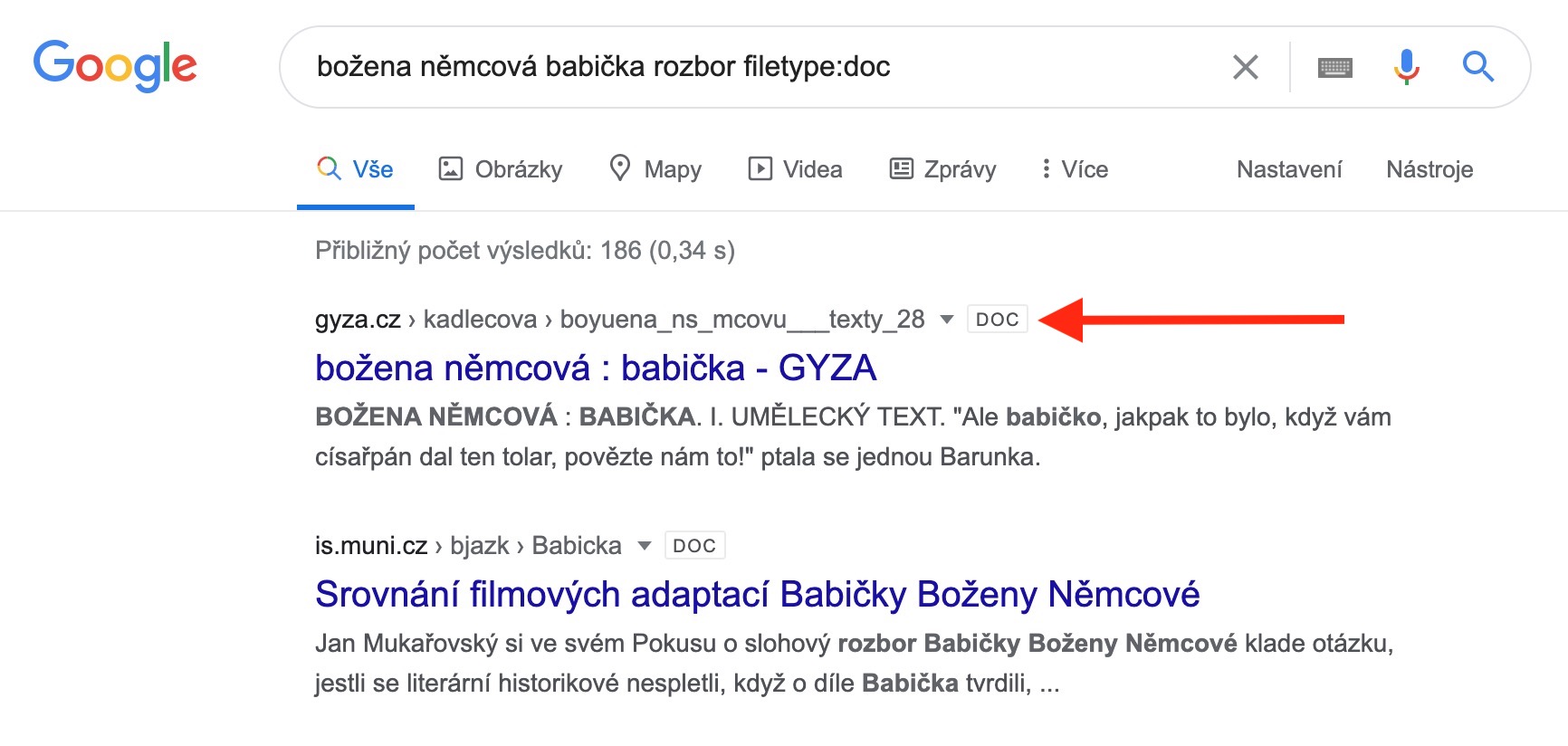Image resolution: width=1568 pixels, height=746 pixels.
Task: Clear the search query with X icon
Action: [1246, 66]
